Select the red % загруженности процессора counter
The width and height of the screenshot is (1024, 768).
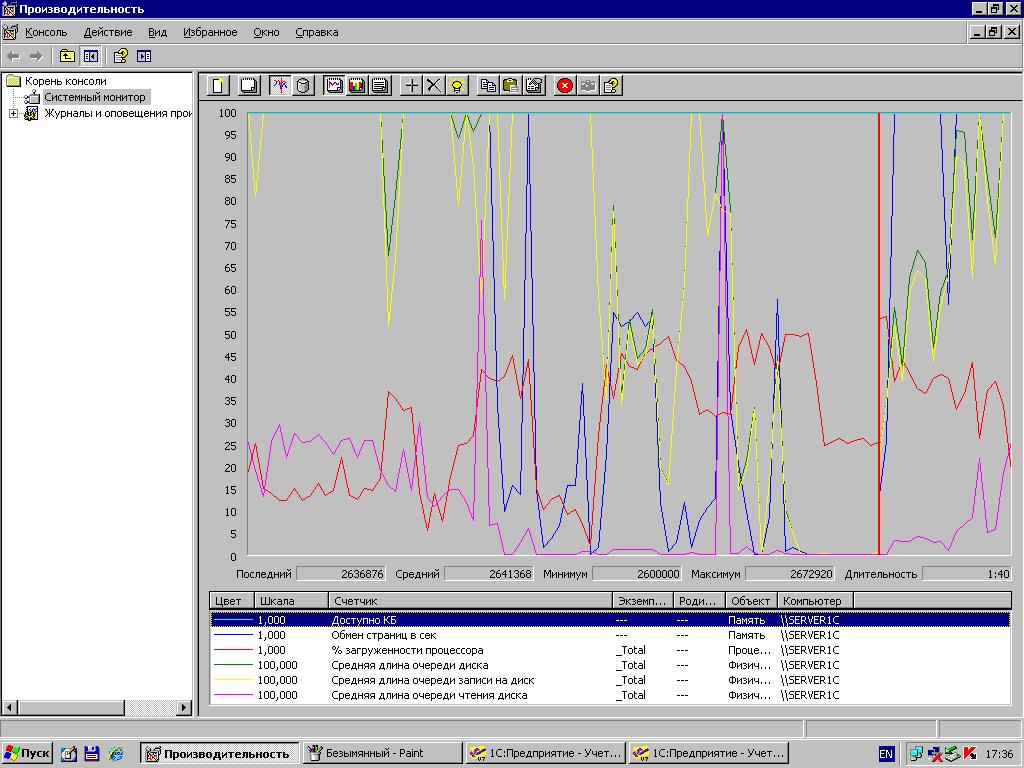point(407,650)
